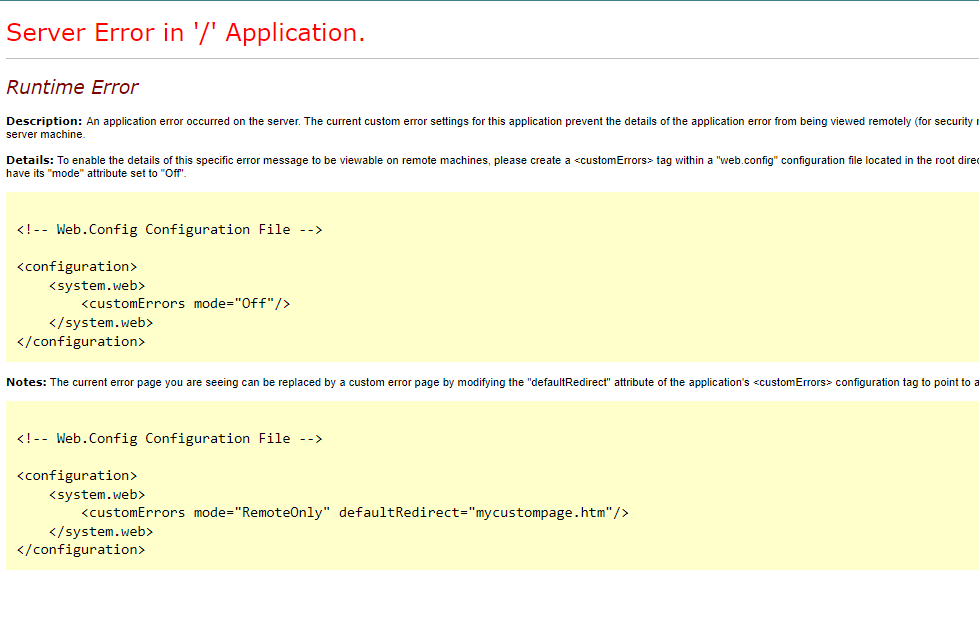
Task: Click the 'Server Error in '/' Application.' heading
Action: pyautogui.click(x=185, y=33)
